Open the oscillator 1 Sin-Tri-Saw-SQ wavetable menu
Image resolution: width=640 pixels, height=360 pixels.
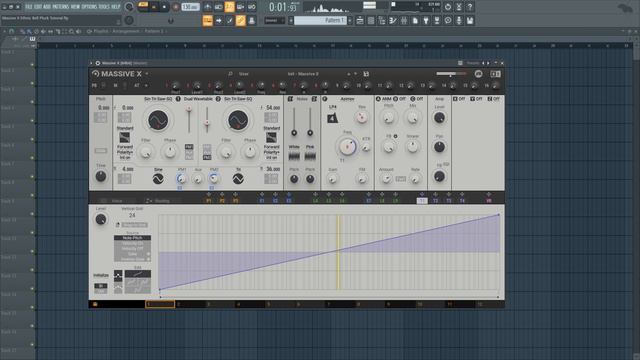click(158, 99)
